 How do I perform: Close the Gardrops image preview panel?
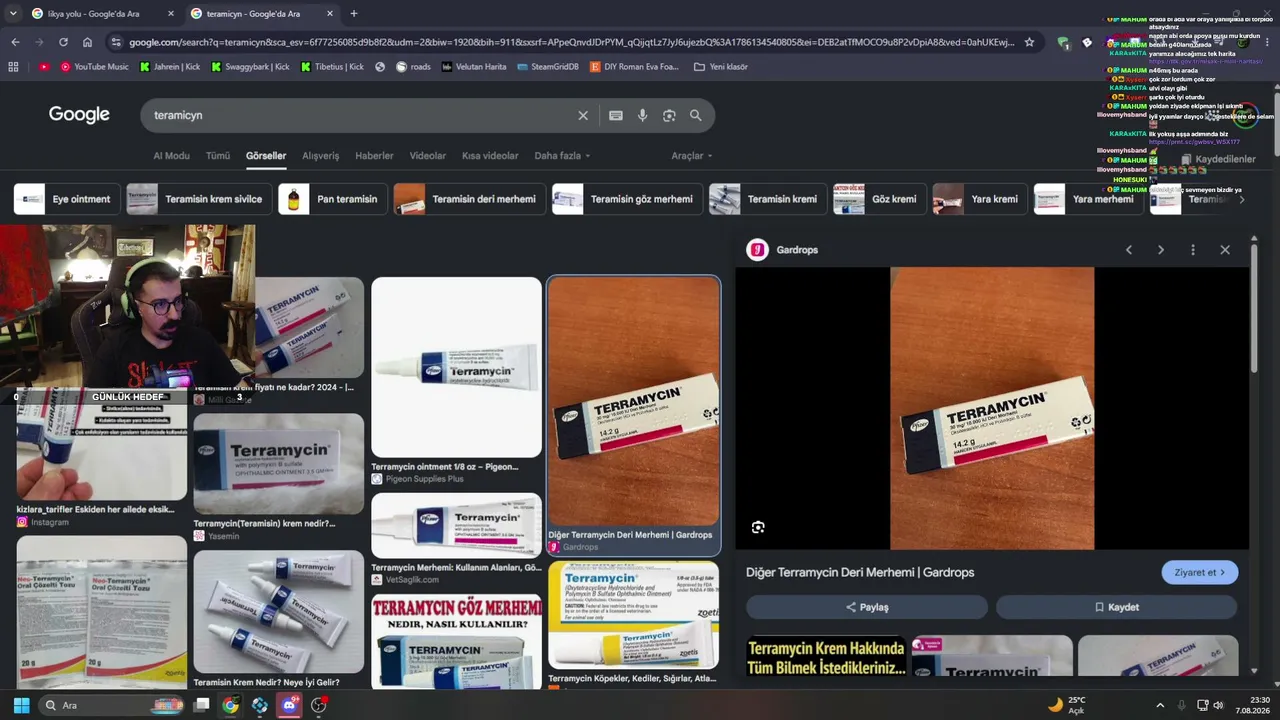pos(1225,250)
